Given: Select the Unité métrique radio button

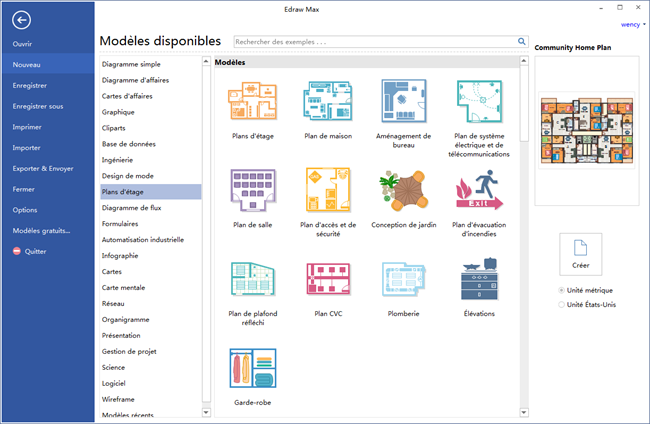Looking at the screenshot, I should (561, 290).
